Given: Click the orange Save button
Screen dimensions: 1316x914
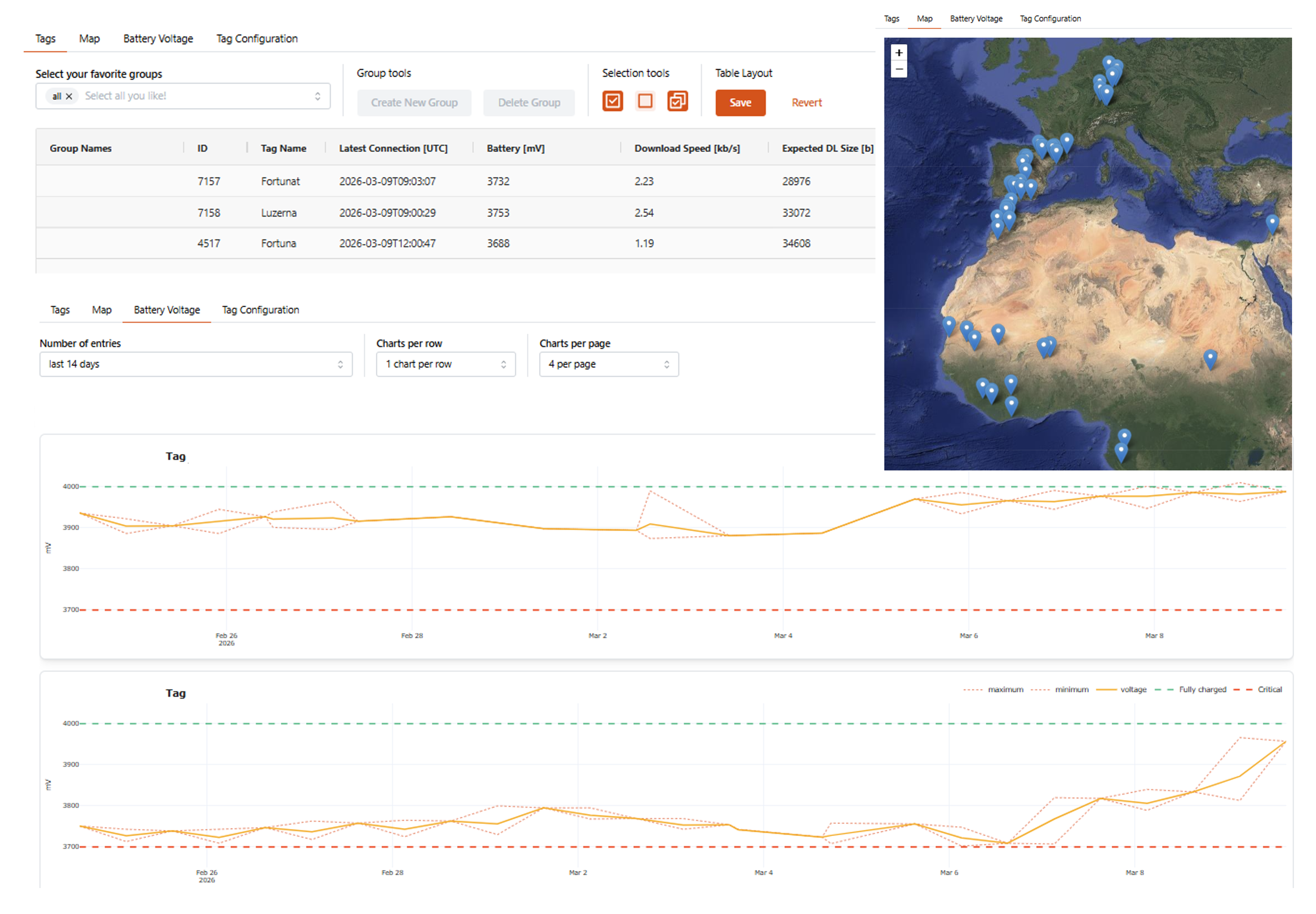Looking at the screenshot, I should pyautogui.click(x=740, y=102).
